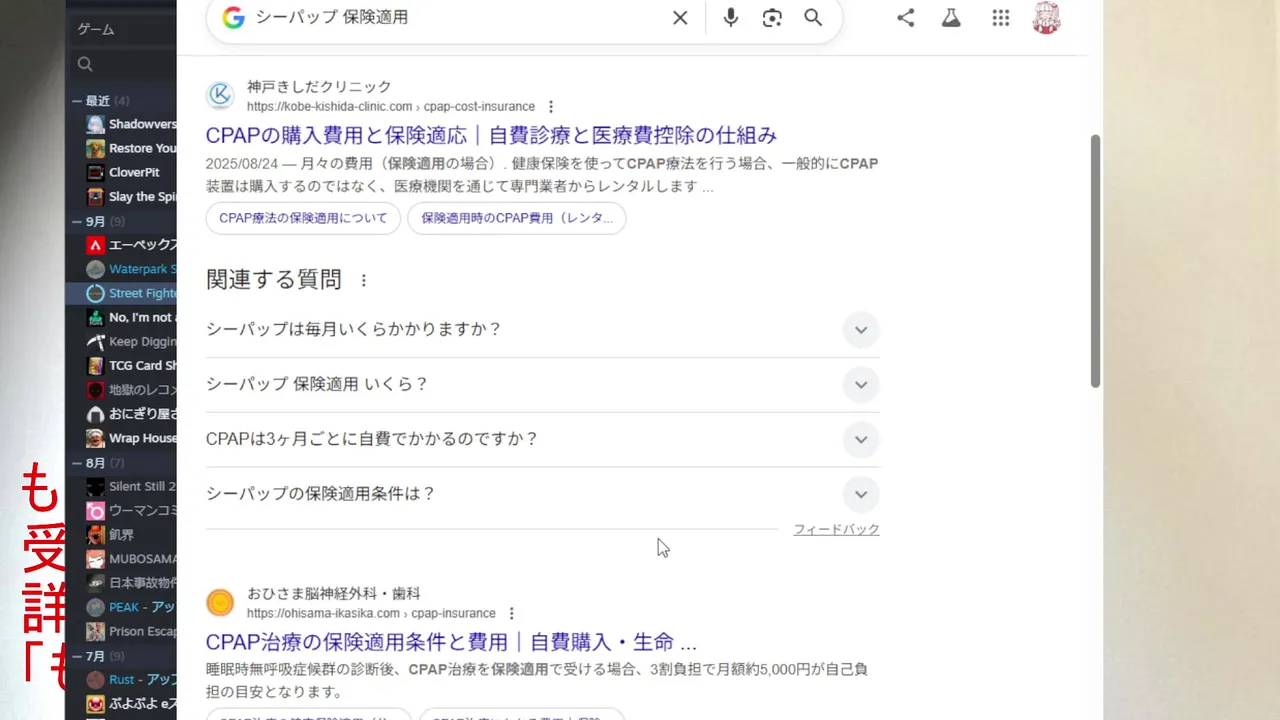Select CloverPit game icon in Steam list
The height and width of the screenshot is (720, 1280).
(95, 172)
